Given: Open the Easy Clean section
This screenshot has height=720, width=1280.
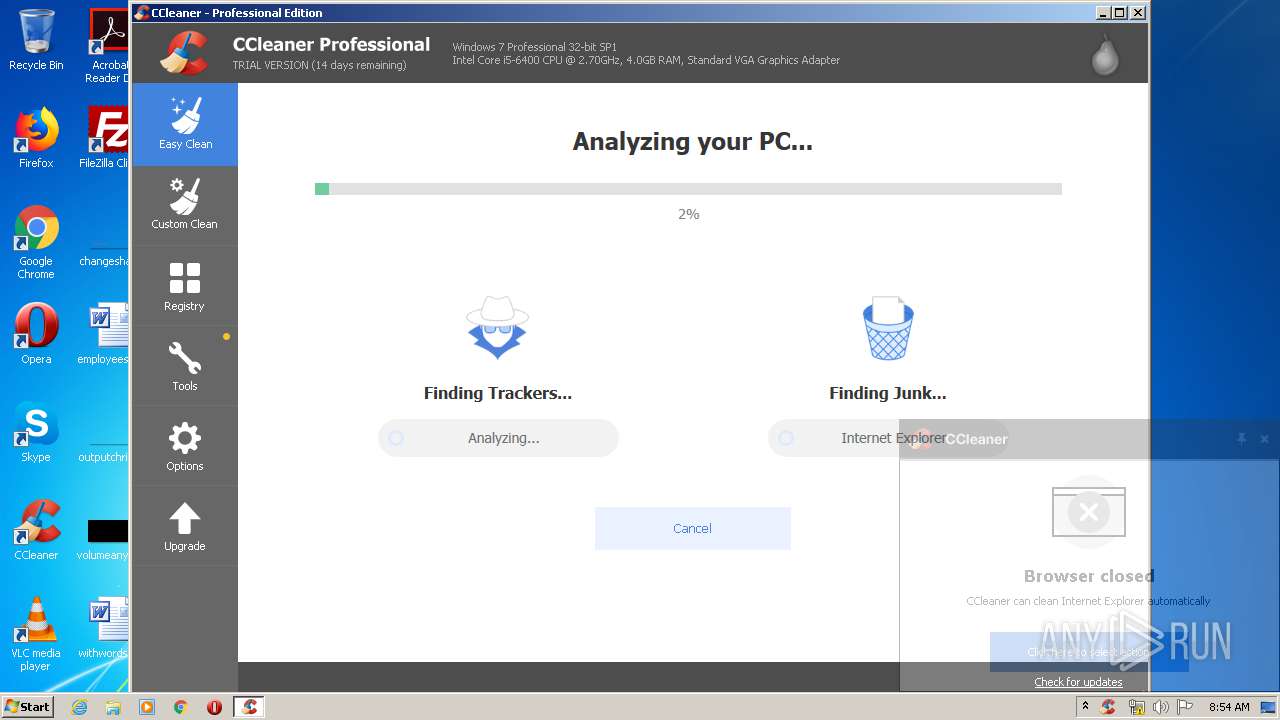Looking at the screenshot, I should coord(185,124).
